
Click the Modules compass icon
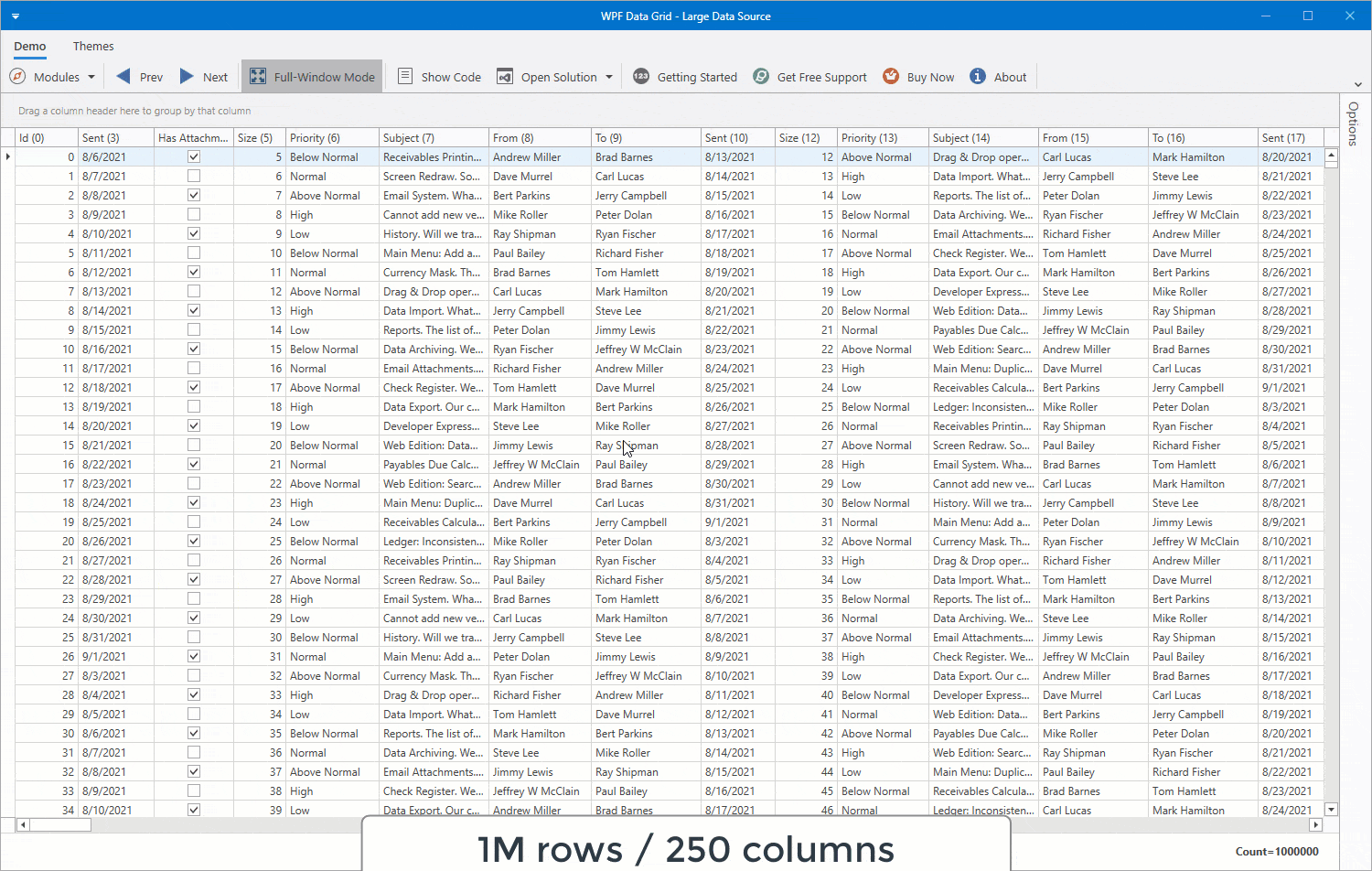pos(17,77)
